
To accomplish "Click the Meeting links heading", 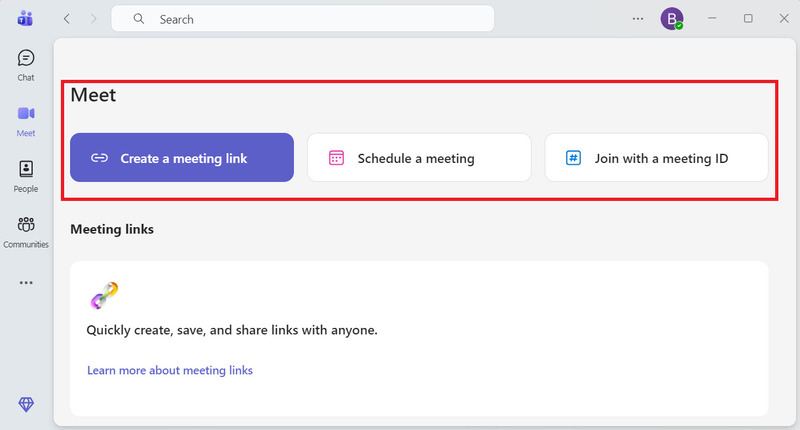I will pos(112,230).
